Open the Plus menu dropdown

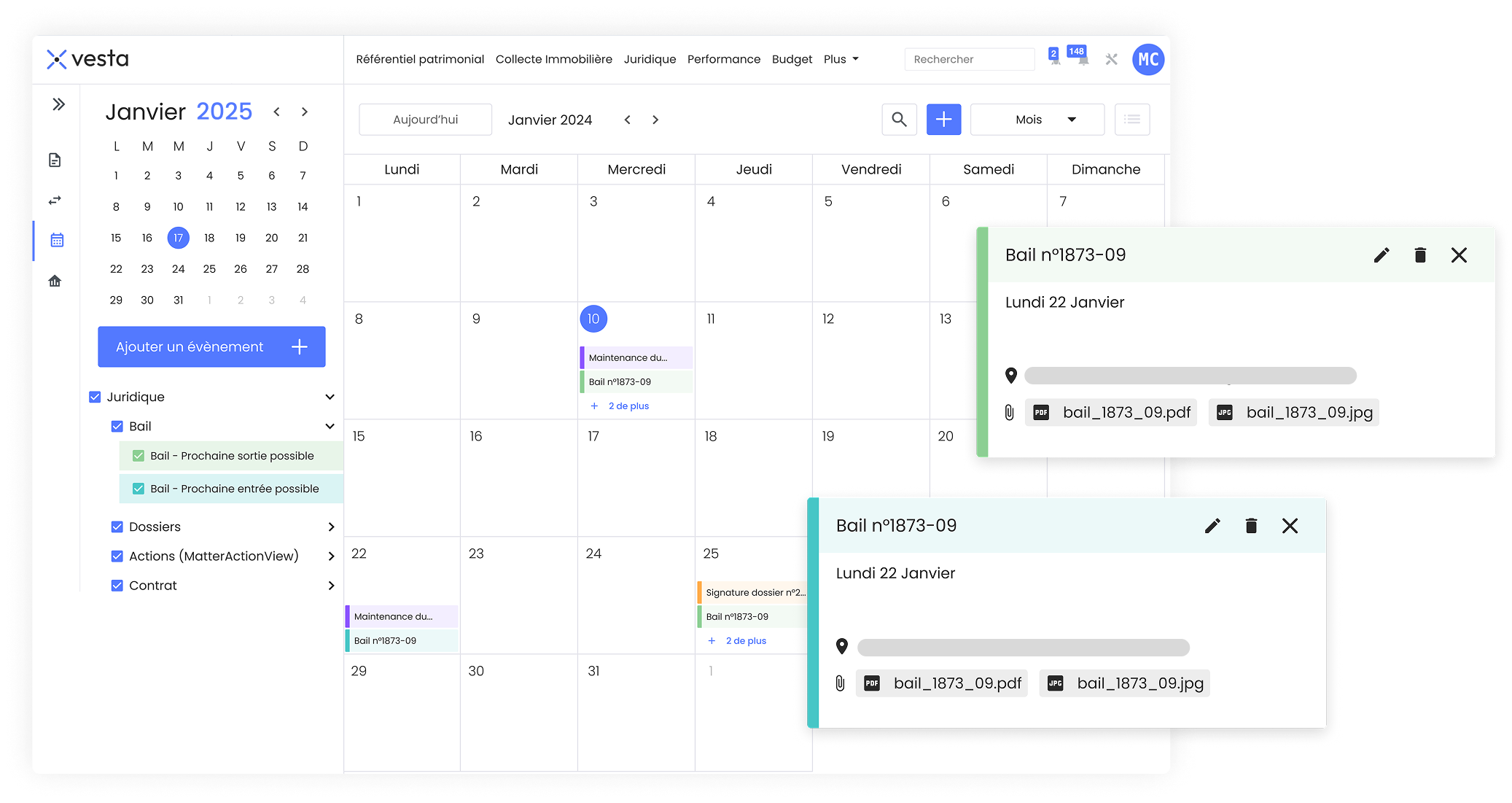point(841,59)
